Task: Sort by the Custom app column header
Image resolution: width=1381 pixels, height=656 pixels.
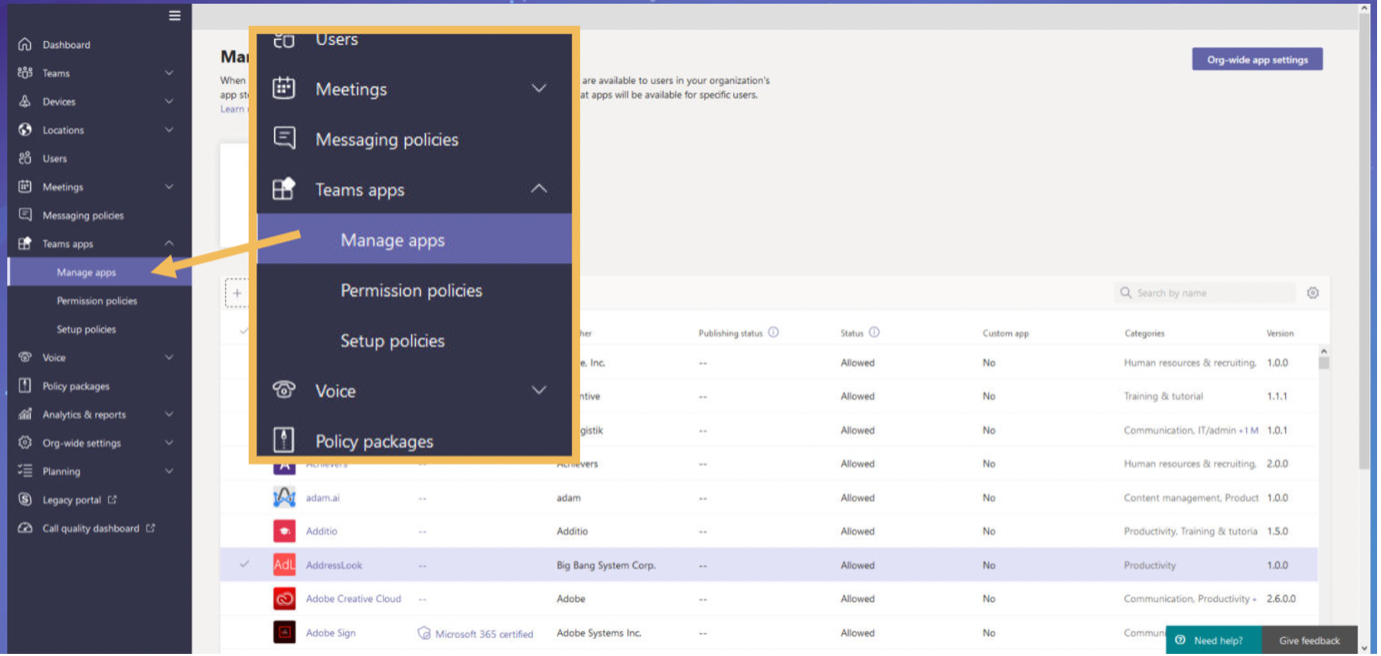Action: click(x=1005, y=334)
